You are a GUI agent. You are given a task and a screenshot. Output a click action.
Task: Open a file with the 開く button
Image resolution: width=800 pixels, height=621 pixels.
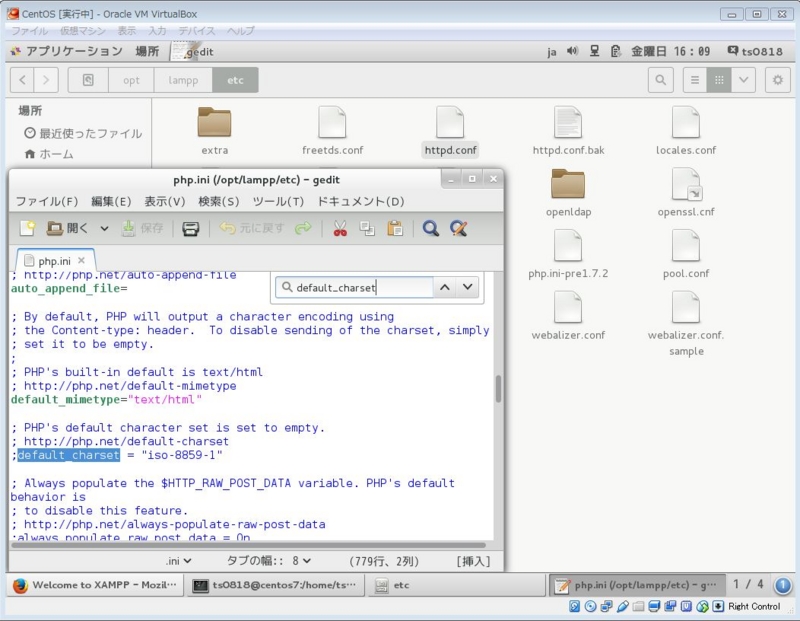(x=67, y=228)
